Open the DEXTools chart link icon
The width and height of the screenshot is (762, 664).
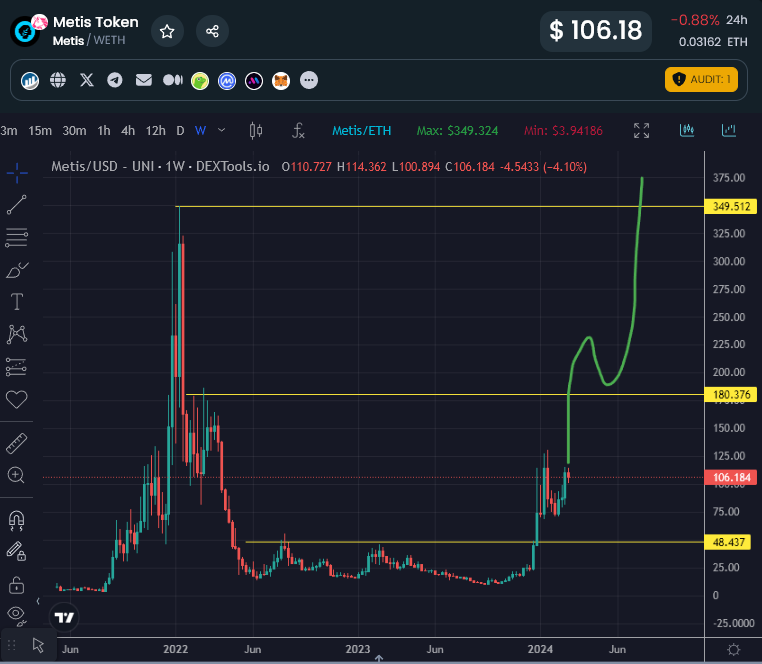coord(30,80)
